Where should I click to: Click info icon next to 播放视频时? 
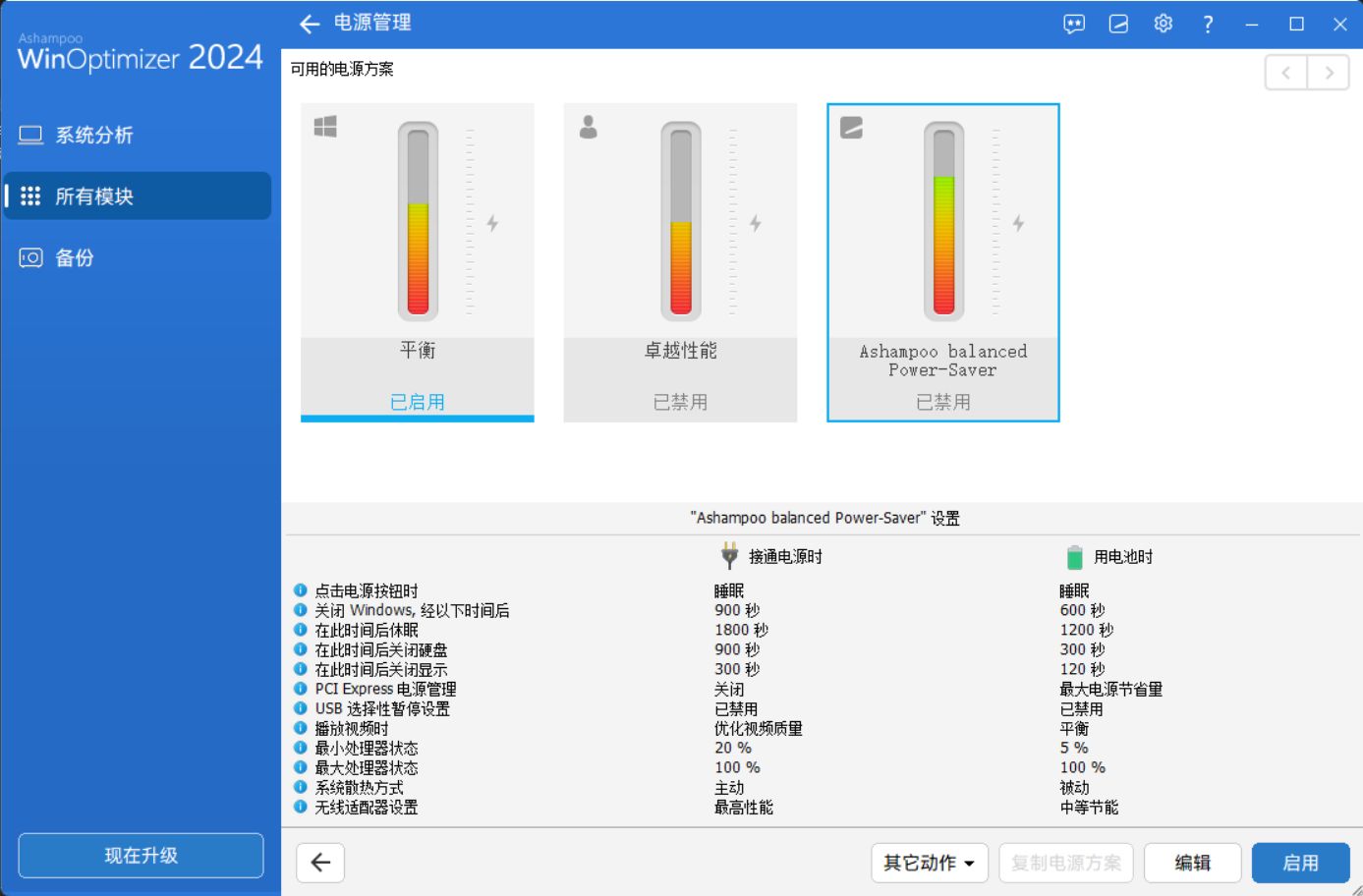pyautogui.click(x=301, y=728)
